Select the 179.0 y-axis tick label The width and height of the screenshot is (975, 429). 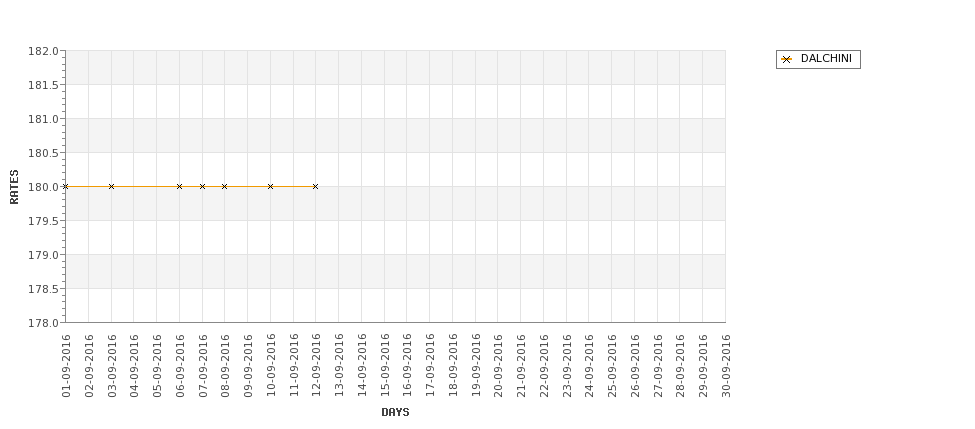point(43,255)
